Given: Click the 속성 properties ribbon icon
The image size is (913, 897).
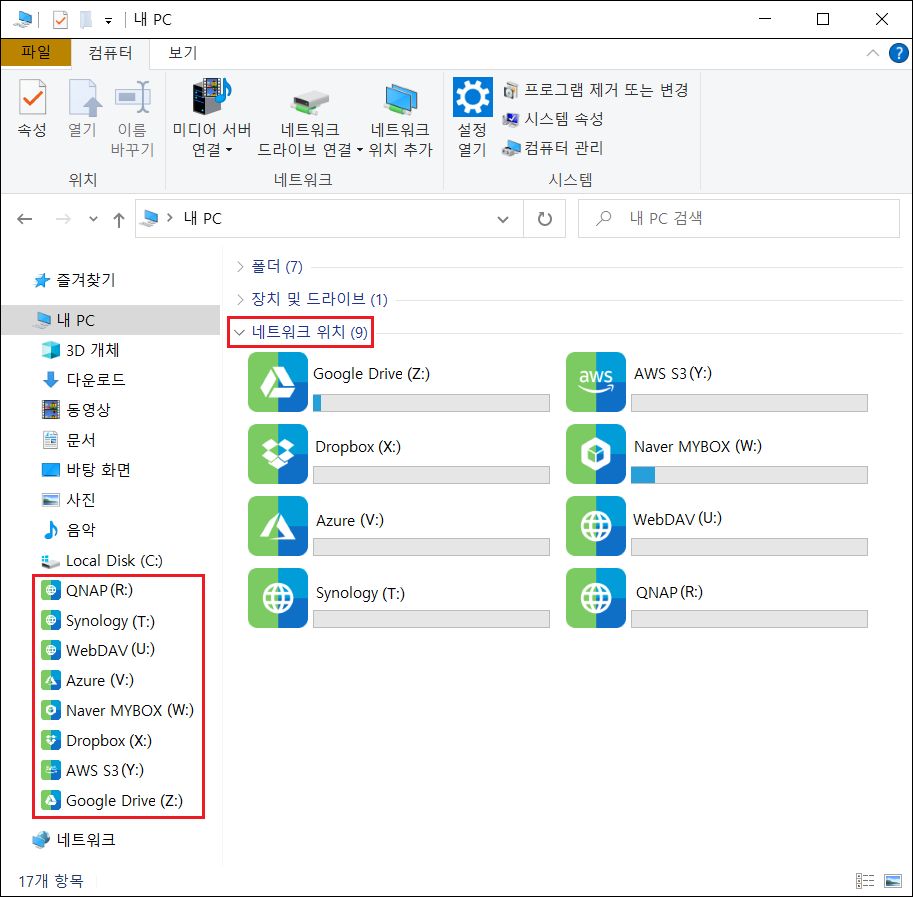Looking at the screenshot, I should [x=33, y=98].
